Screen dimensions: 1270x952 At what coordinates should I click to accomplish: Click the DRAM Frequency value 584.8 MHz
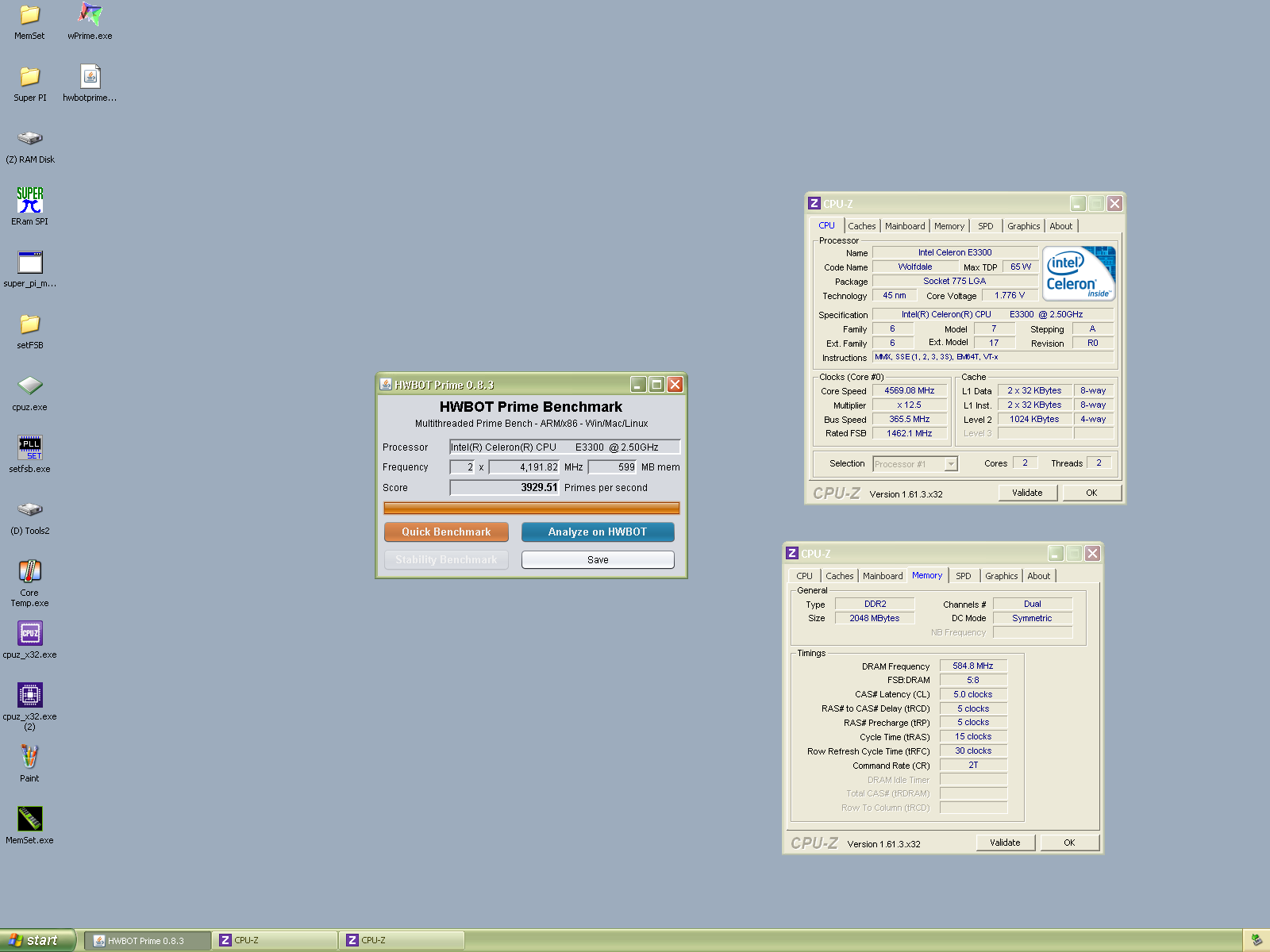coord(973,666)
